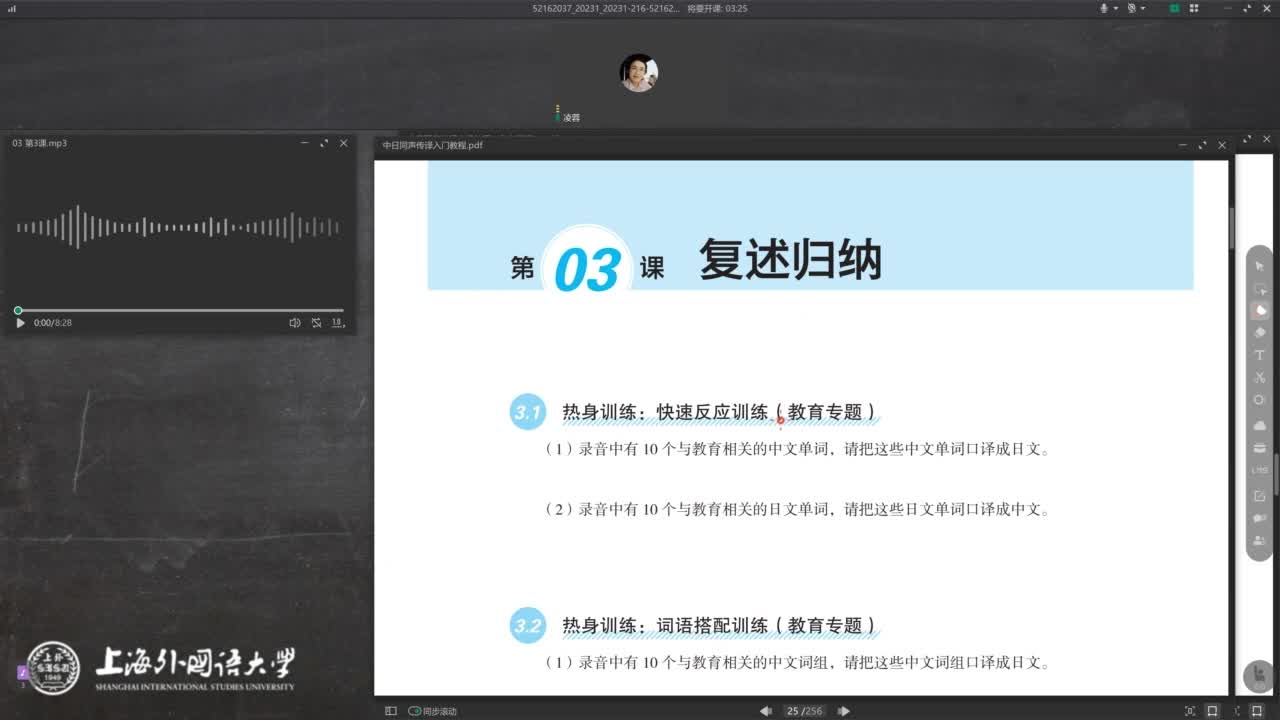Open the microphone device dropdown at top
Screen dimensions: 1280x720
(1114, 8)
